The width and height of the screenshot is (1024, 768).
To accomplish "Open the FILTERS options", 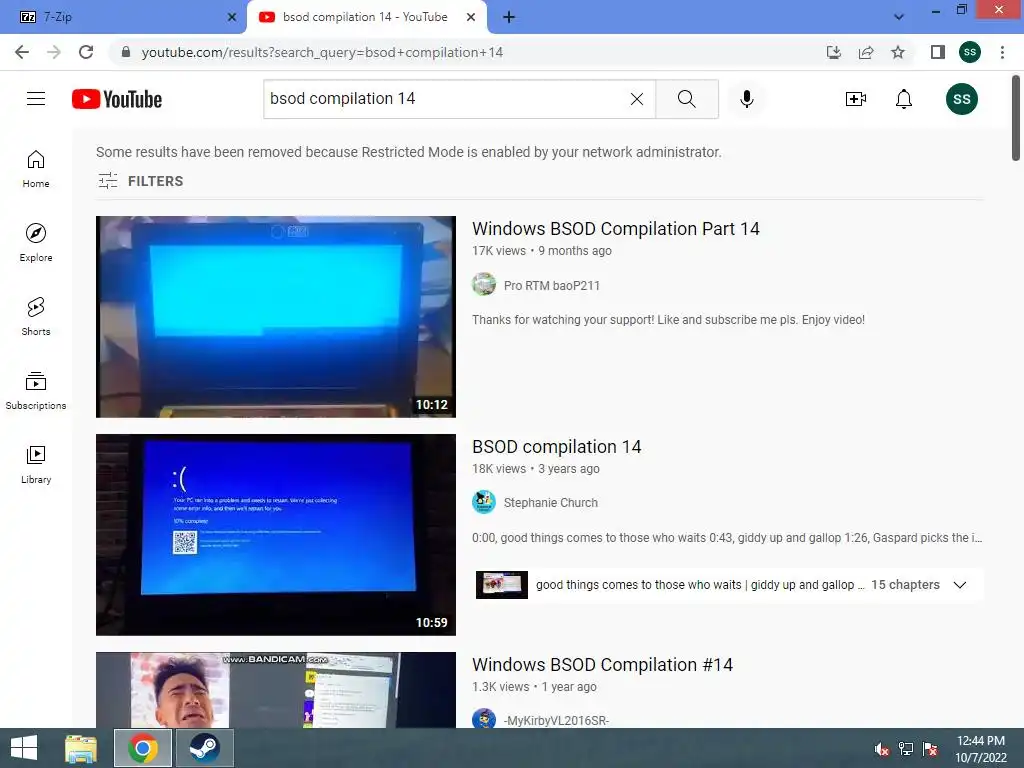I will tap(140, 181).
